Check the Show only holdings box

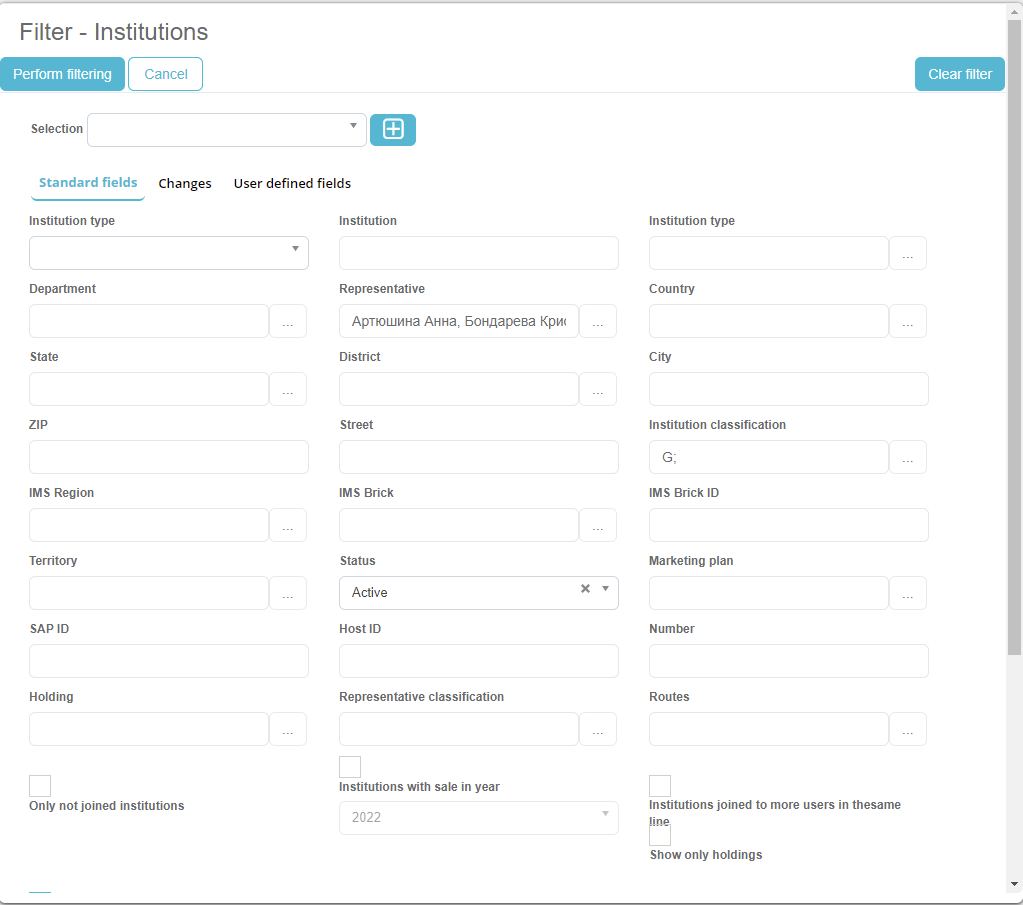coord(660,835)
